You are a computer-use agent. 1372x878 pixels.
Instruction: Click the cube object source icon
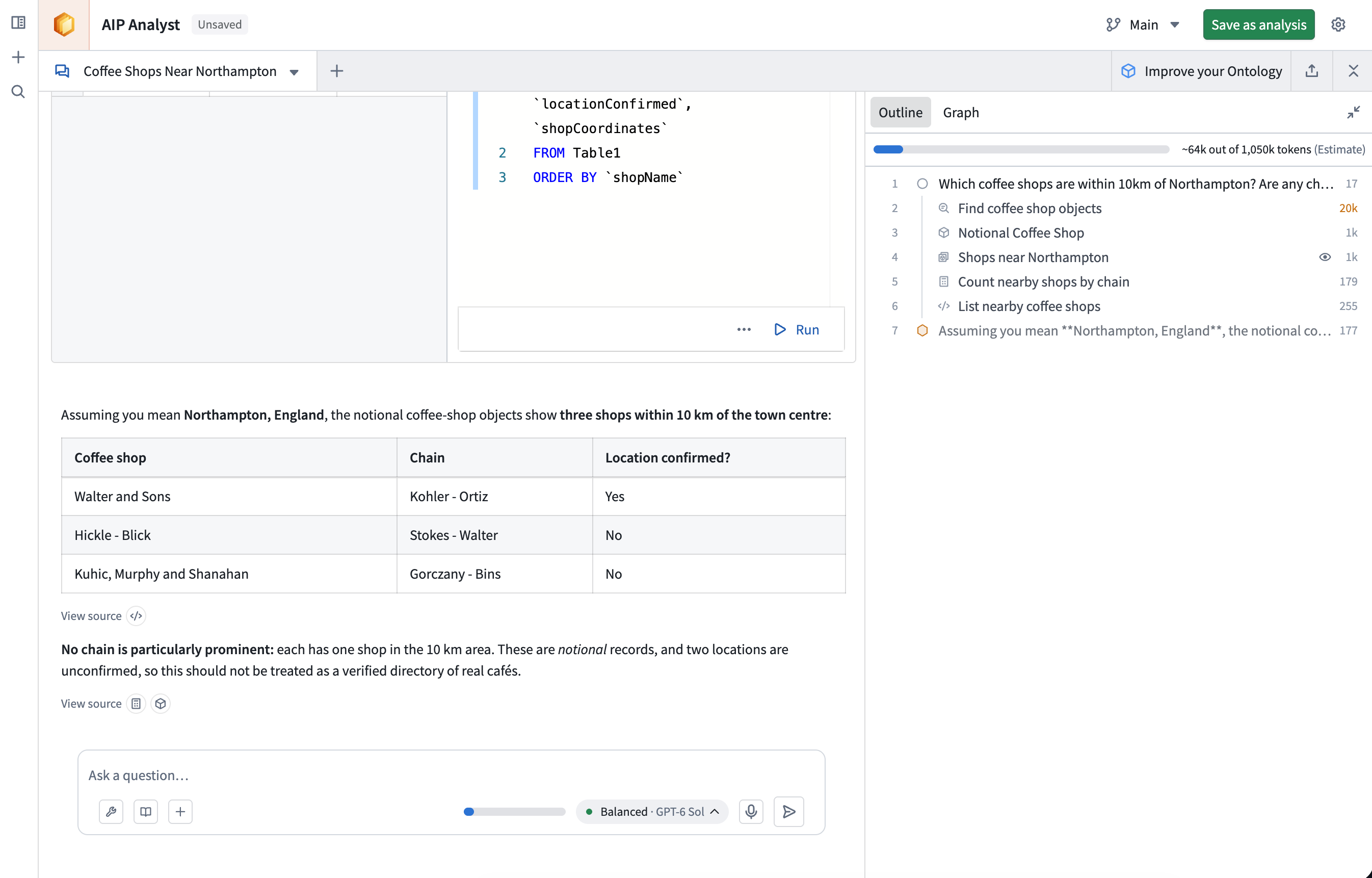pos(161,704)
